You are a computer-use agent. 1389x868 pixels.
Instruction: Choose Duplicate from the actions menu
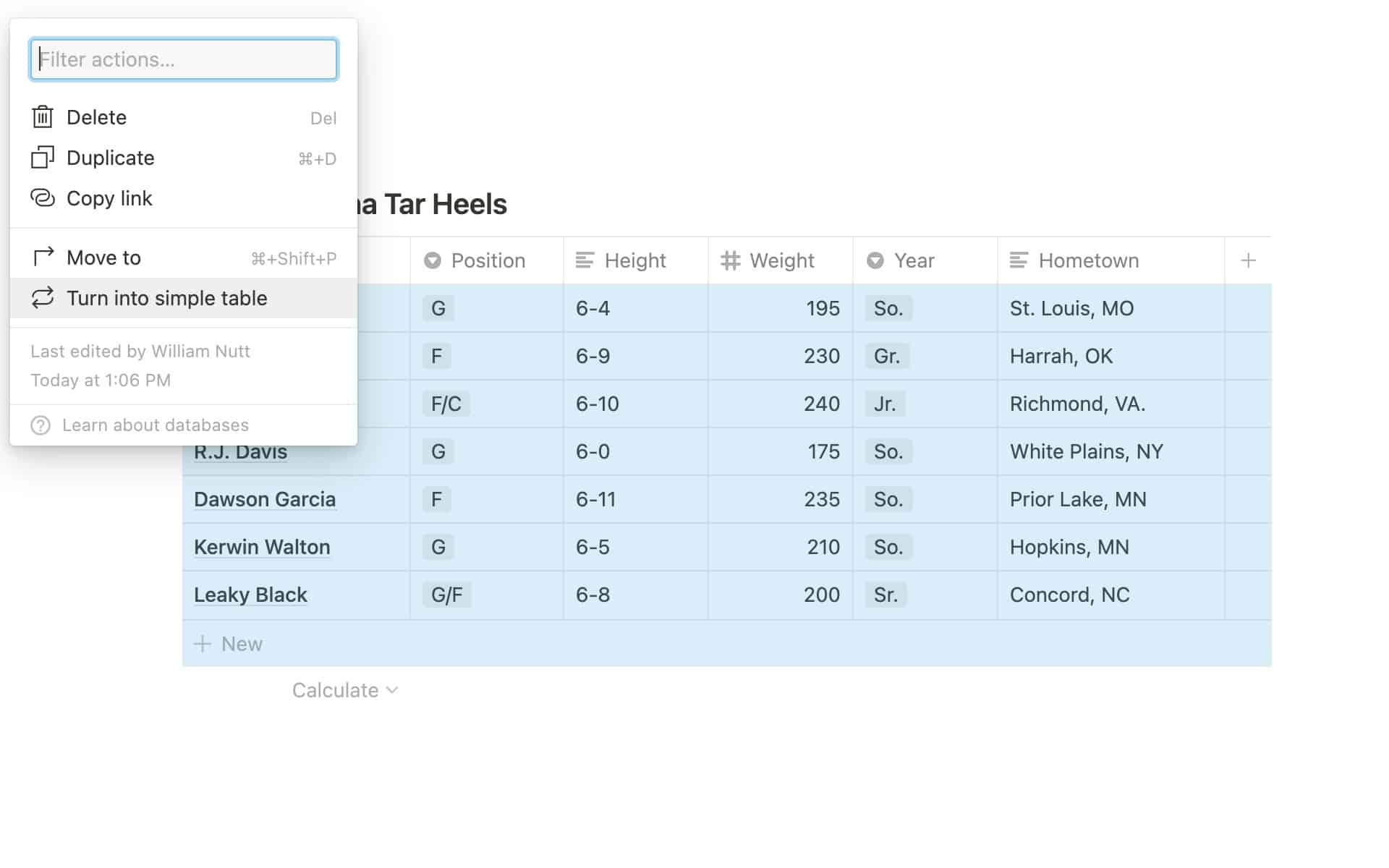[110, 158]
